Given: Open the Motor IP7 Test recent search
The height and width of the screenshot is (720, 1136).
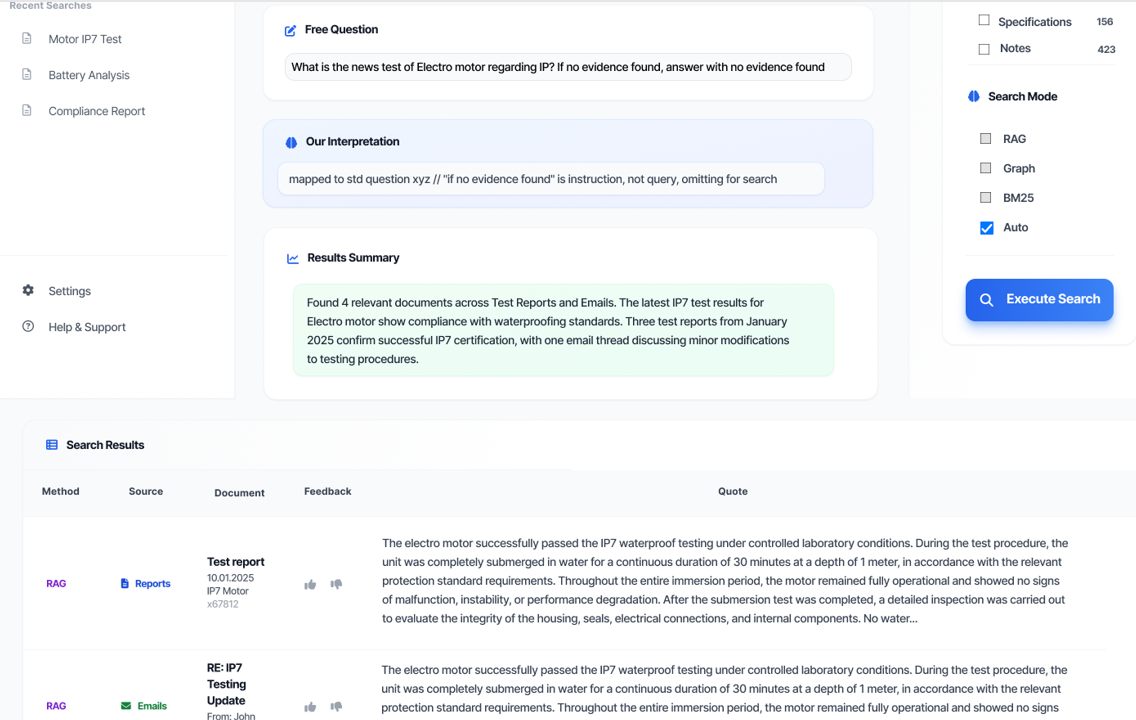Looking at the screenshot, I should pyautogui.click(x=85, y=39).
